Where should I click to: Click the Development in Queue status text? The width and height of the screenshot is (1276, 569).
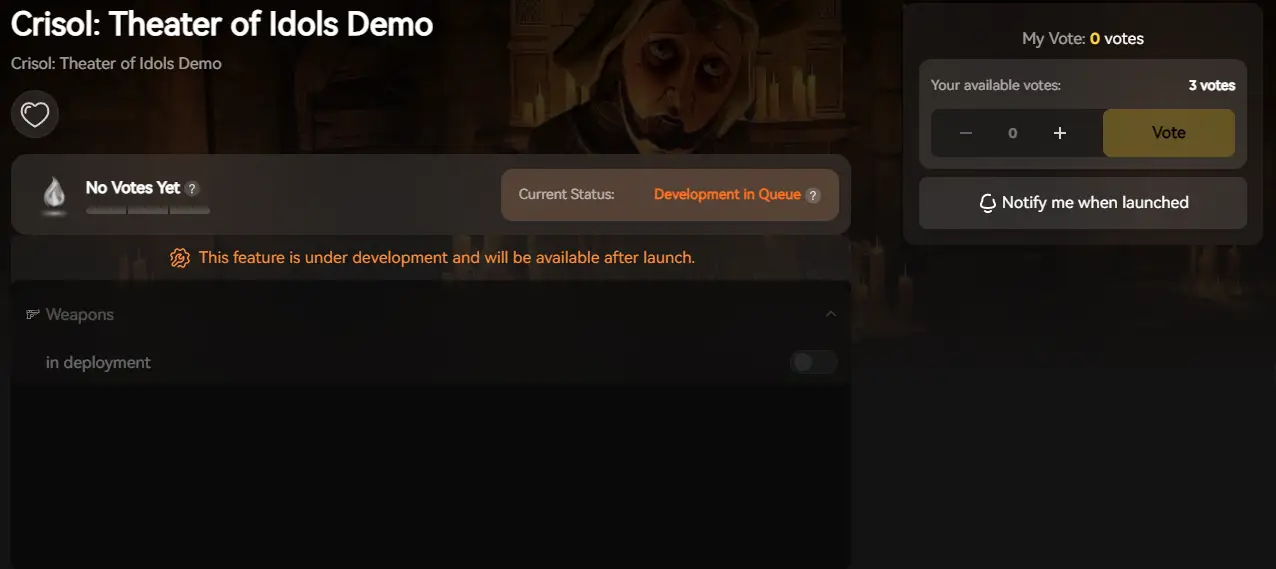pos(727,194)
